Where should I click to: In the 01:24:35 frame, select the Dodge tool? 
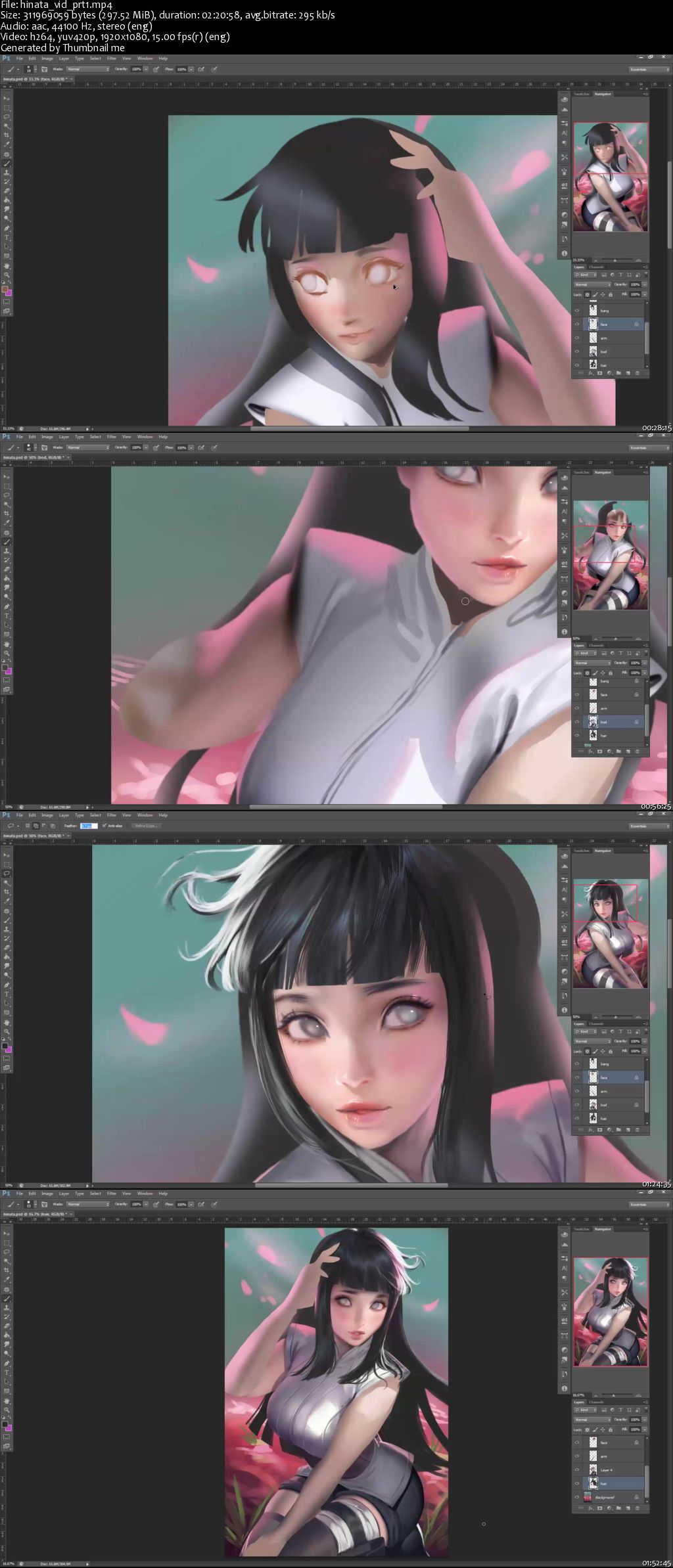(x=7, y=975)
